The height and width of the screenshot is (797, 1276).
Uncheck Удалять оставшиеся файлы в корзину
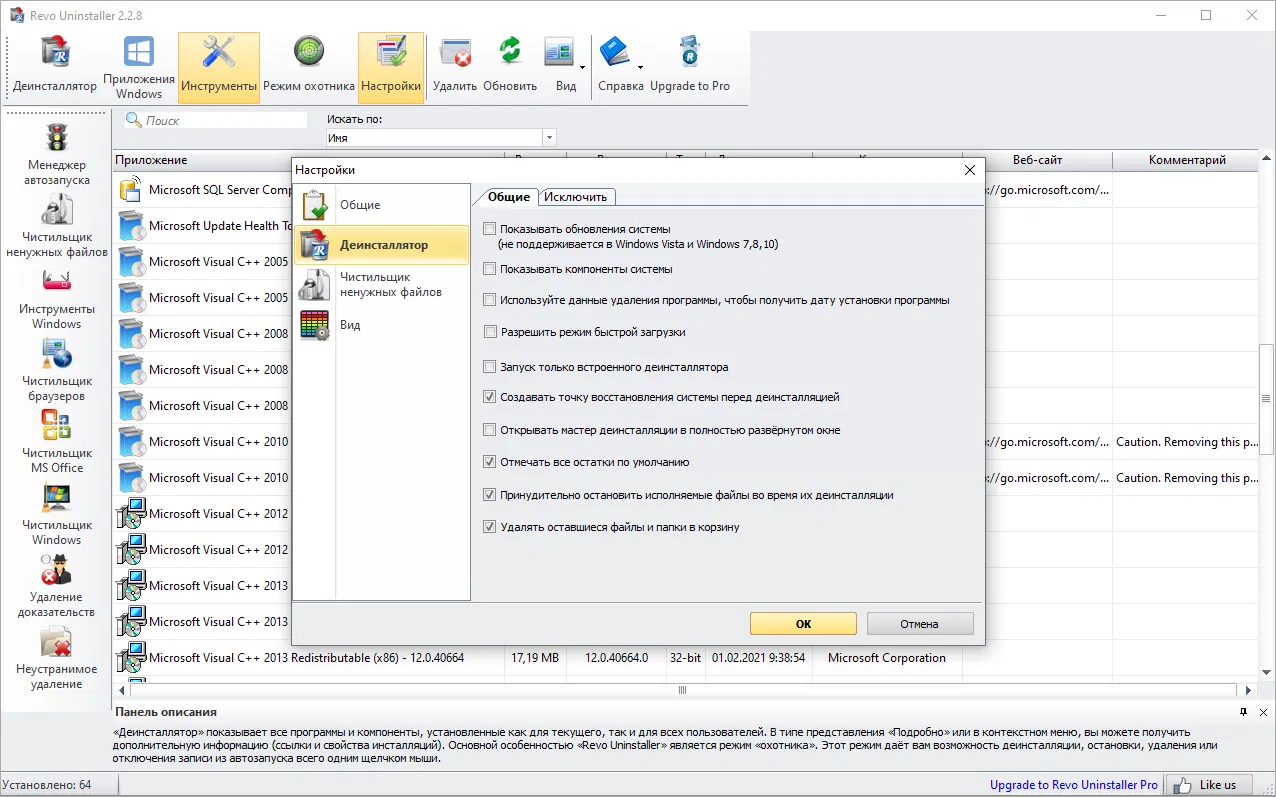tap(490, 527)
